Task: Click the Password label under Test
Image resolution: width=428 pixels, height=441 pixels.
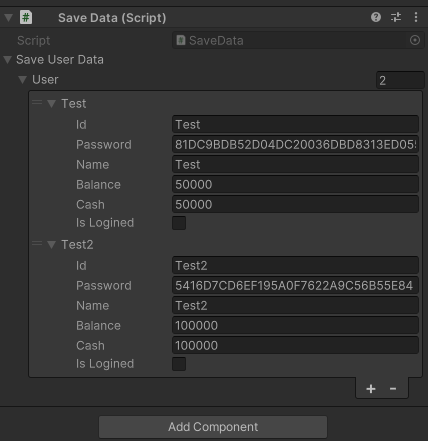Action: pyautogui.click(x=104, y=144)
